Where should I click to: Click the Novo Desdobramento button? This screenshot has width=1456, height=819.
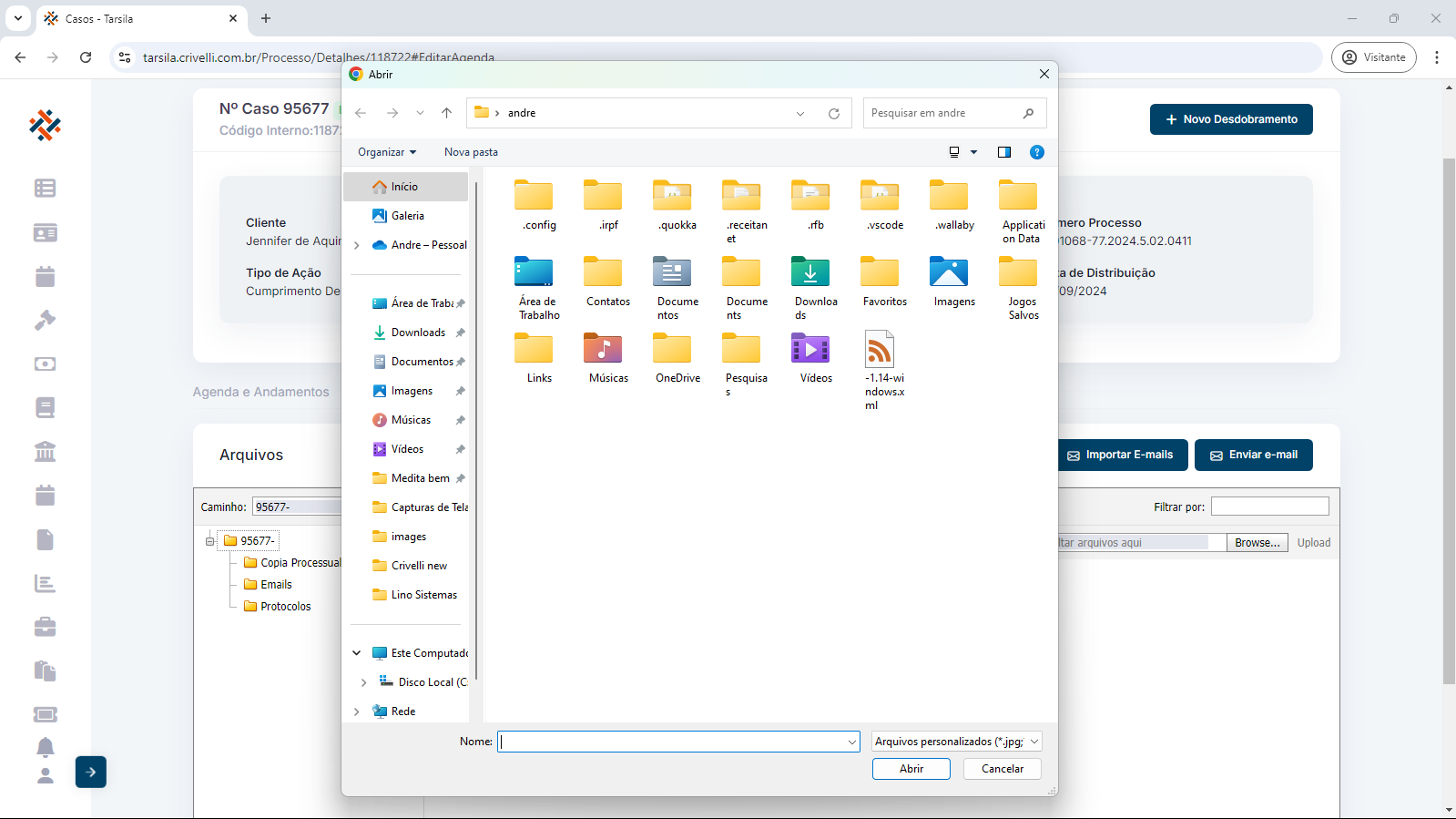pos(1230,119)
